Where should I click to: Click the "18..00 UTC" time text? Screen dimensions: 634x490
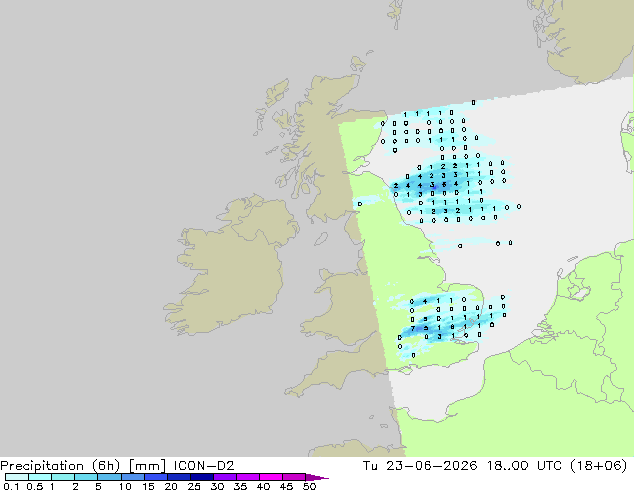pyautogui.click(x=524, y=466)
